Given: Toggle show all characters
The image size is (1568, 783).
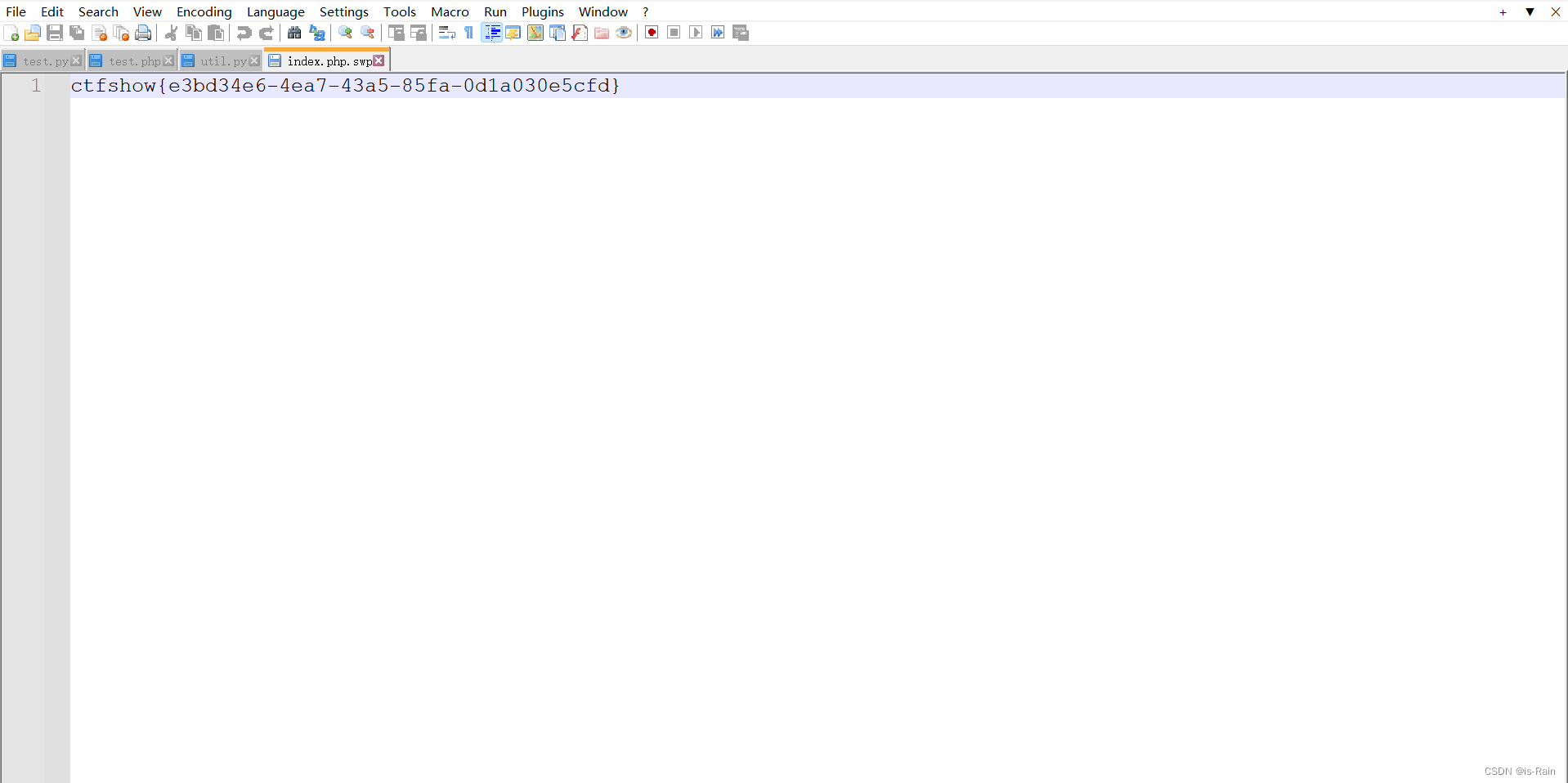Looking at the screenshot, I should [468, 33].
